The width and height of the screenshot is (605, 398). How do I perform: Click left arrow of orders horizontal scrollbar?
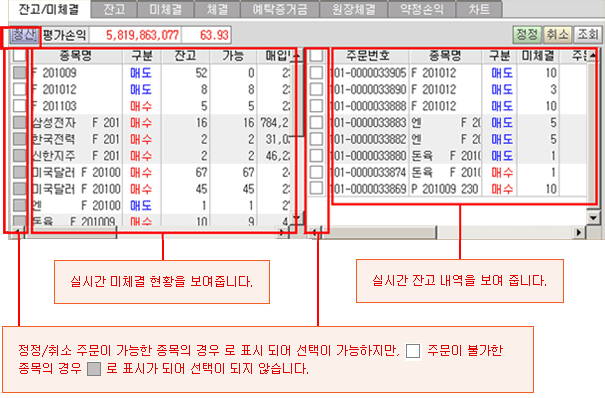click(315, 232)
